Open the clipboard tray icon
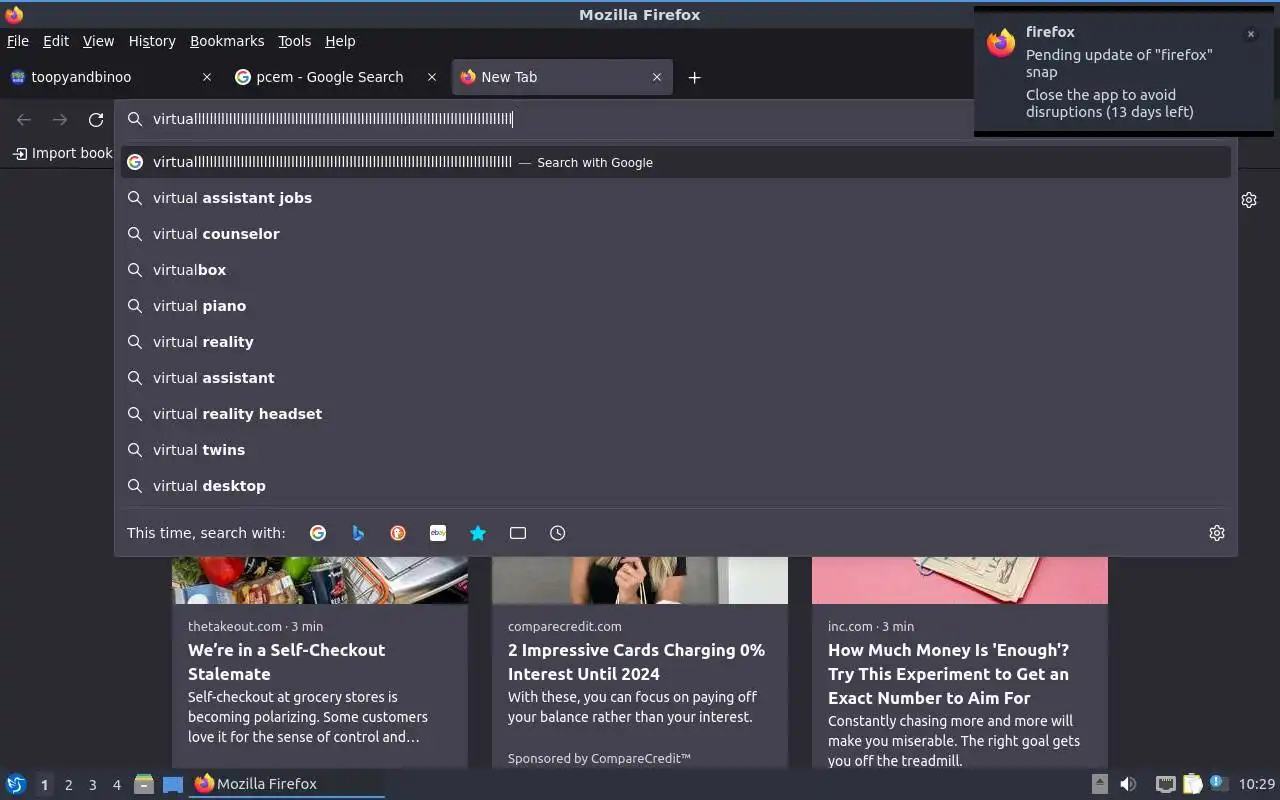 [x=1192, y=784]
